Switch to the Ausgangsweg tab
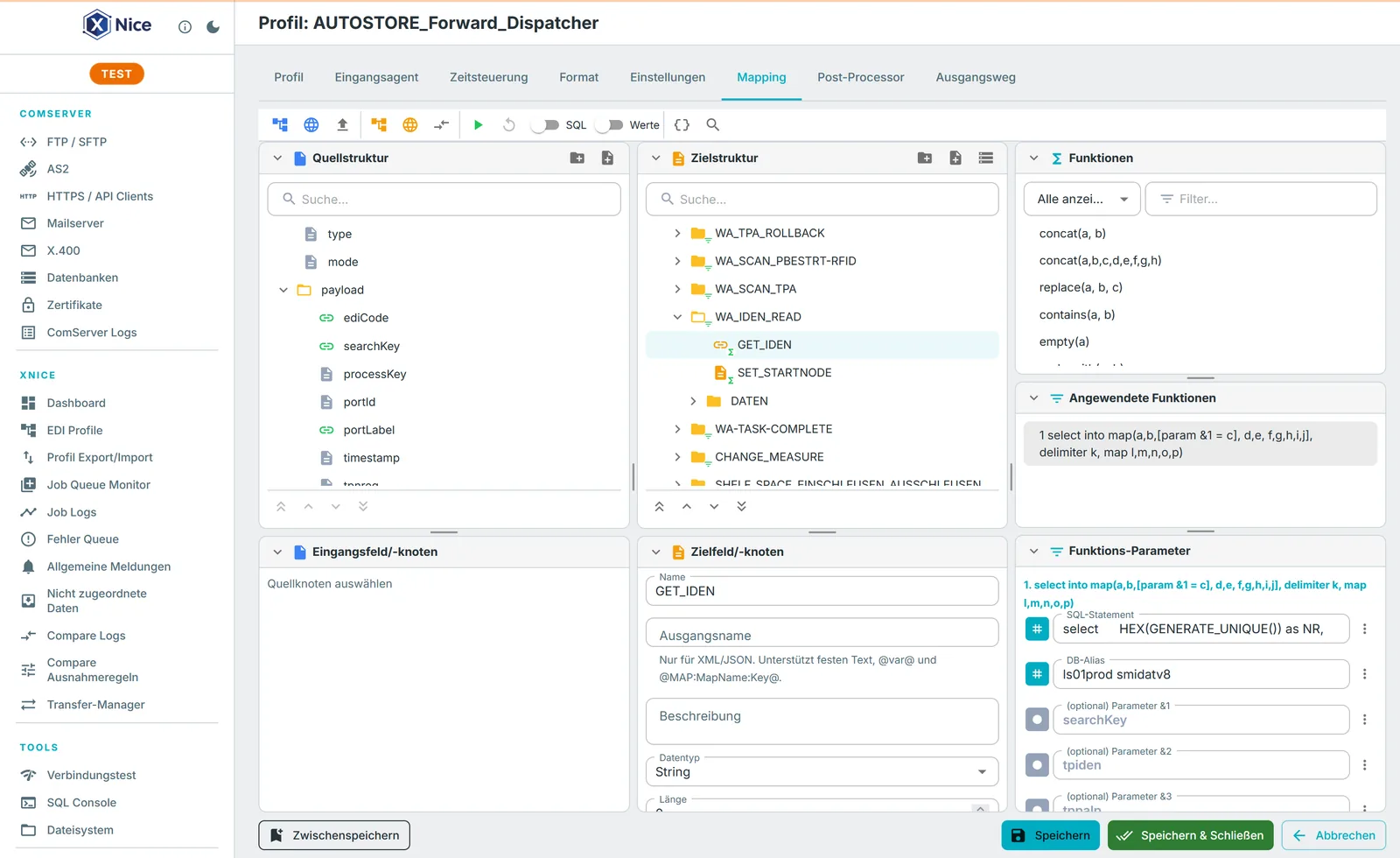 point(976,77)
